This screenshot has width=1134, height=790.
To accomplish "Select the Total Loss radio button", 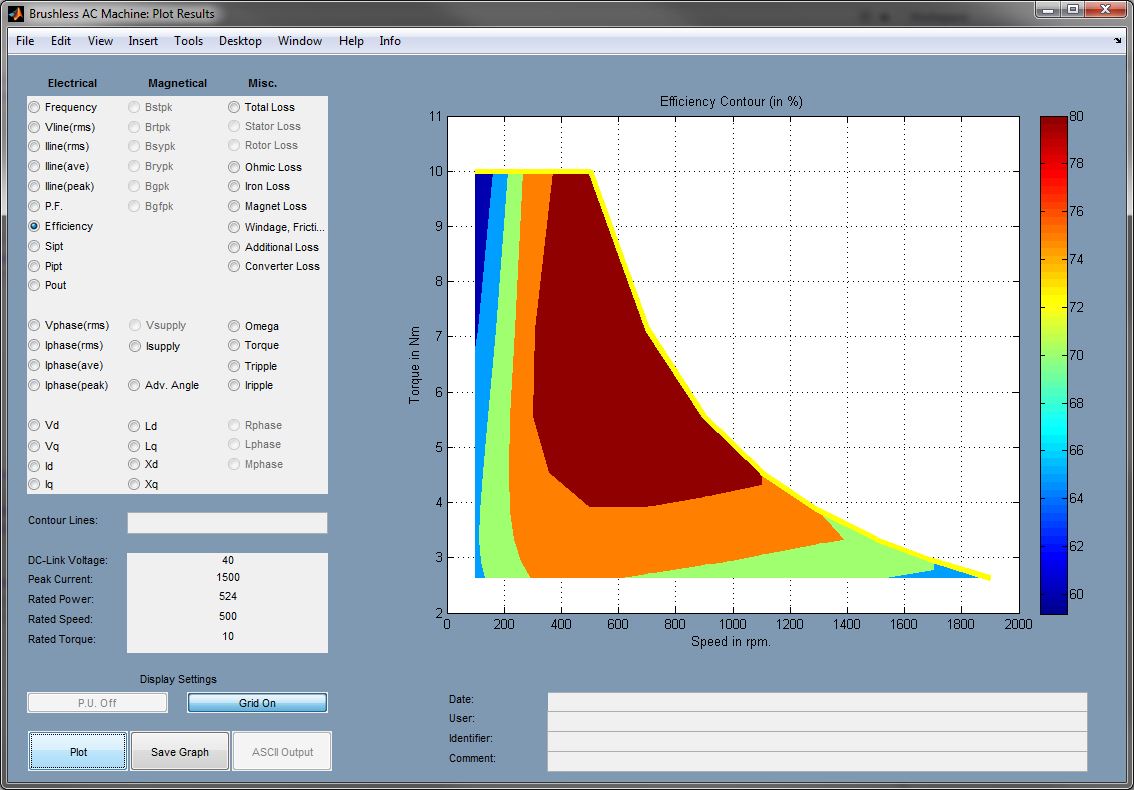I will [x=234, y=107].
